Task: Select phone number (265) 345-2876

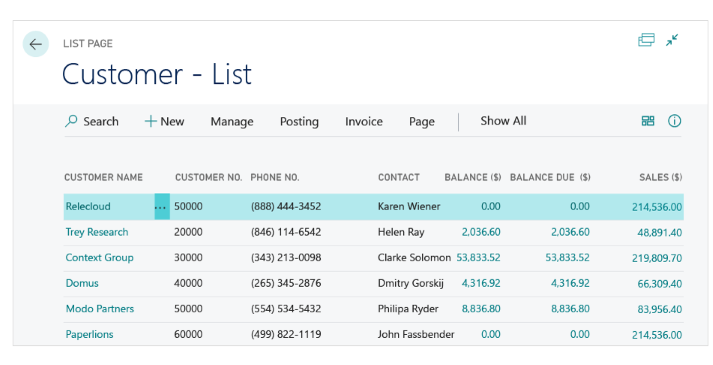Action: [x=286, y=283]
